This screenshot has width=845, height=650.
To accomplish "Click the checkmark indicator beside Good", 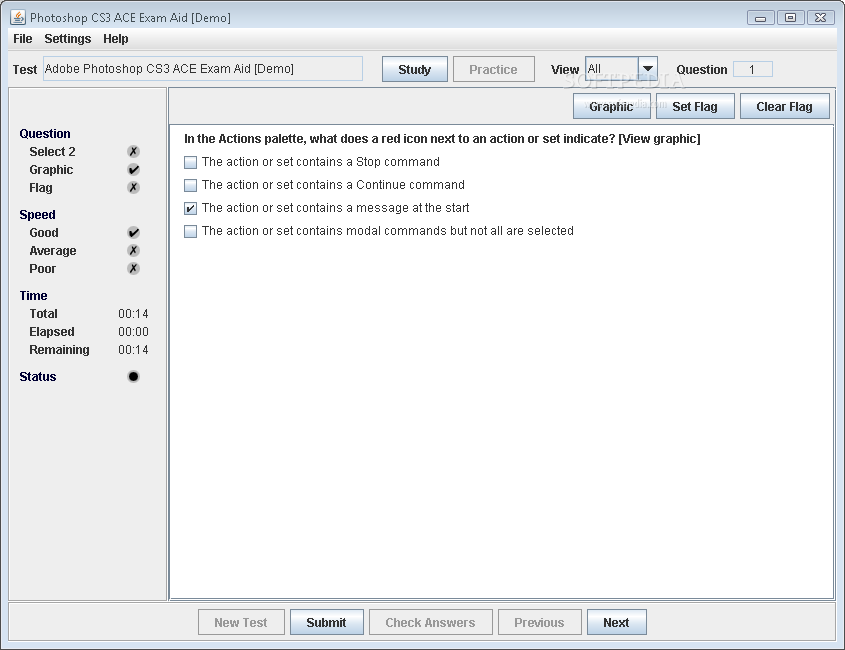I will (x=133, y=233).
